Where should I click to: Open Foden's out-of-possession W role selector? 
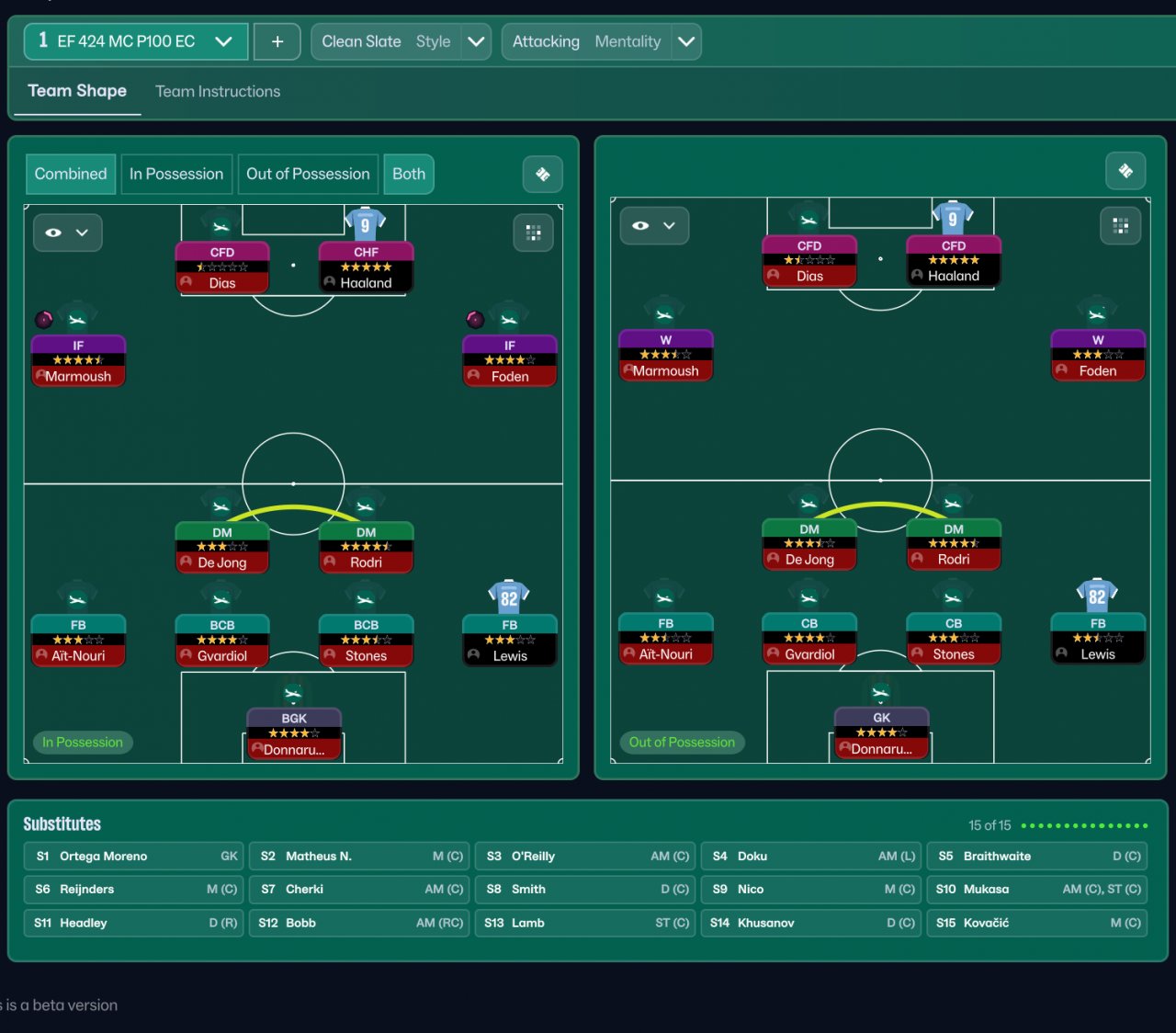pyautogui.click(x=1098, y=340)
